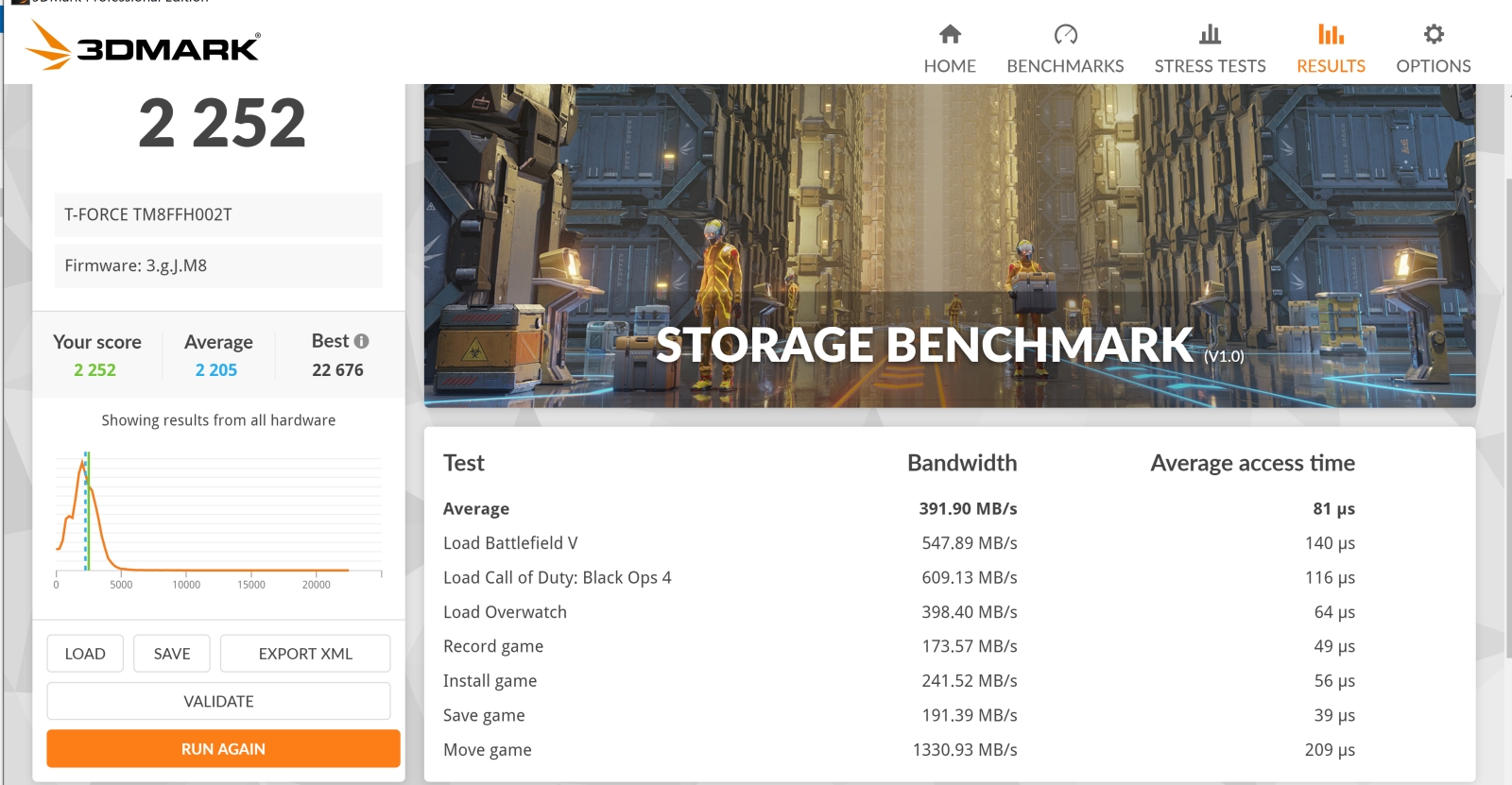Click the SAVE button
Screen dimensions: 1512x785
(x=172, y=654)
